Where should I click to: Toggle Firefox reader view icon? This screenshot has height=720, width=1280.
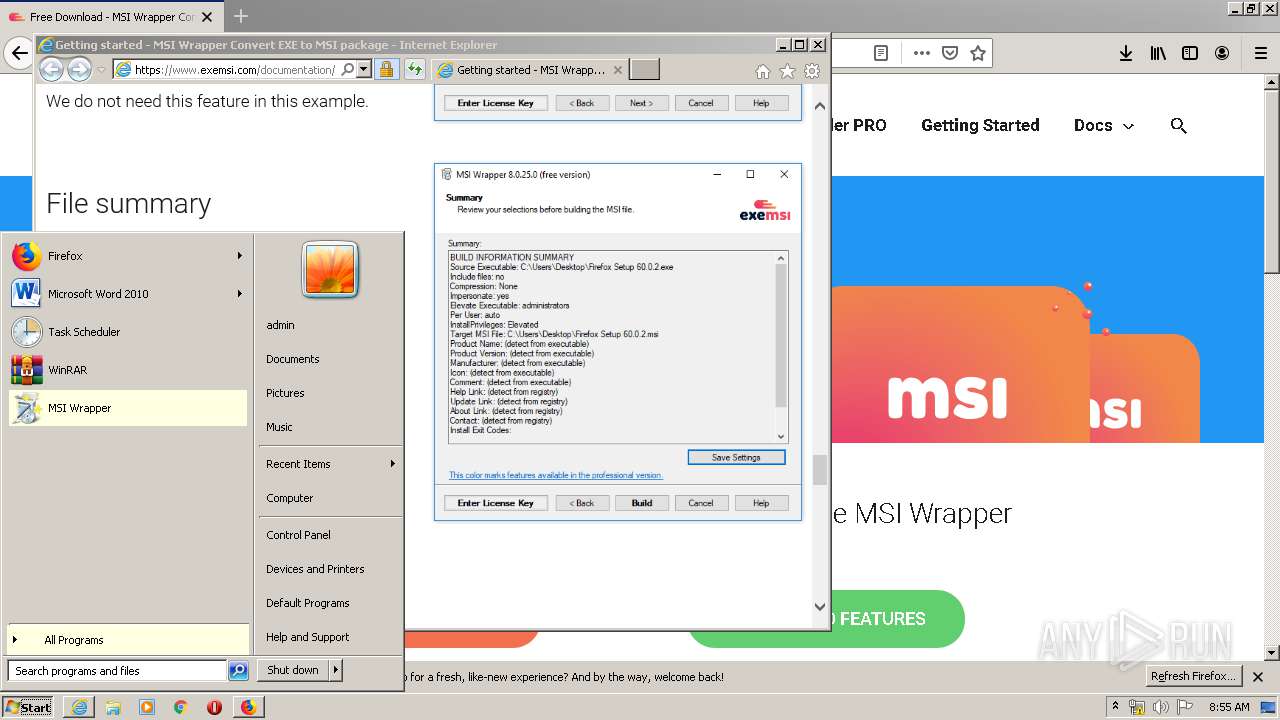point(881,53)
